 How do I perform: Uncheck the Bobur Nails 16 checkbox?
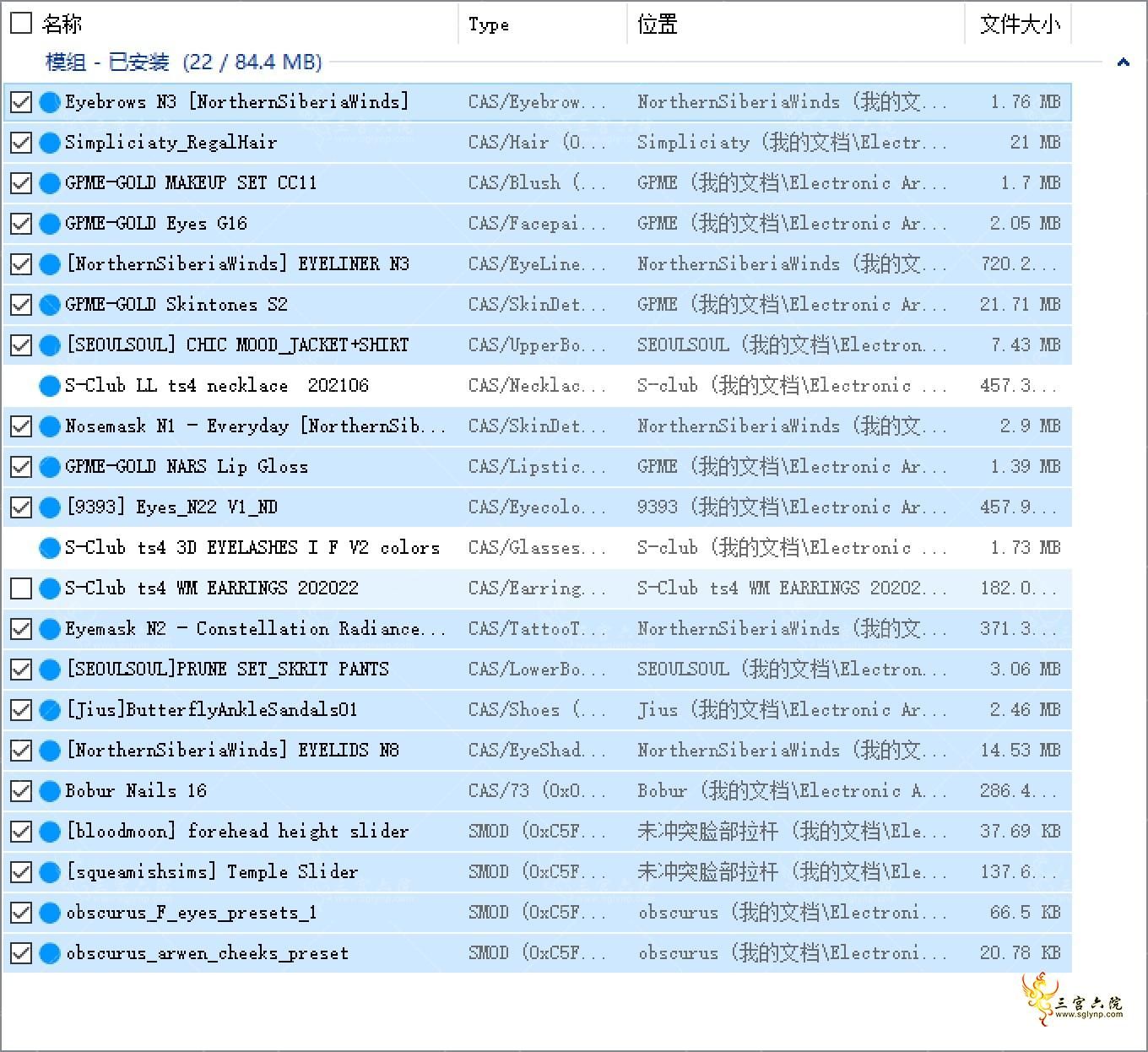(x=20, y=792)
